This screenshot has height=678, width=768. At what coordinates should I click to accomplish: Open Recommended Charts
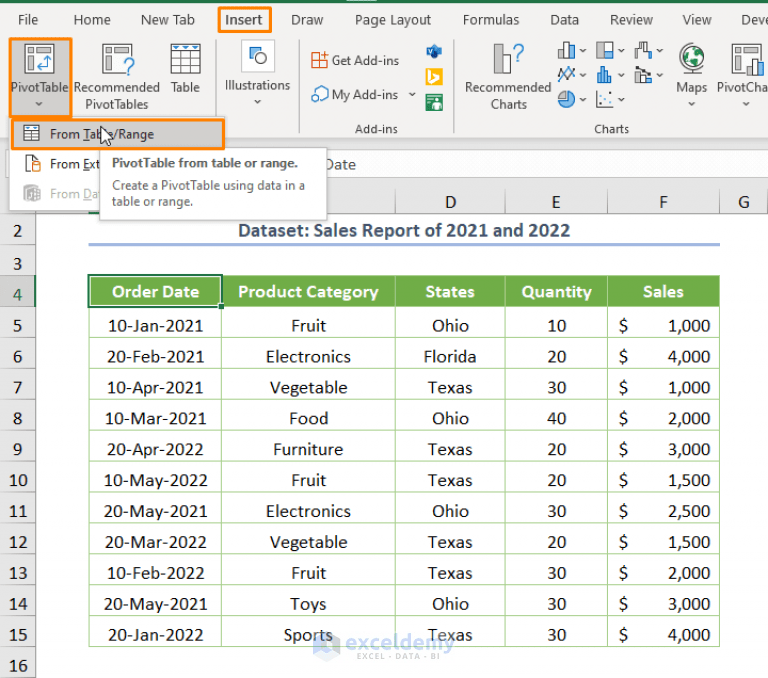508,76
